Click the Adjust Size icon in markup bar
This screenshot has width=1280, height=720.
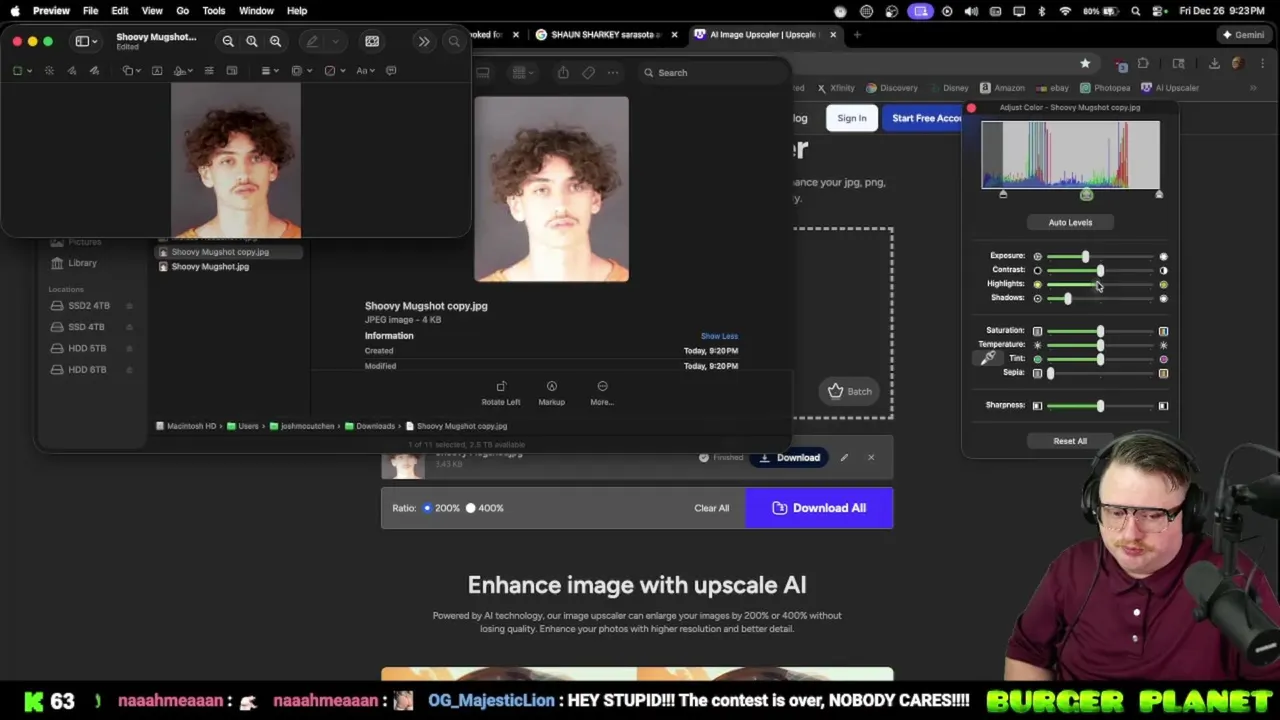point(232,71)
